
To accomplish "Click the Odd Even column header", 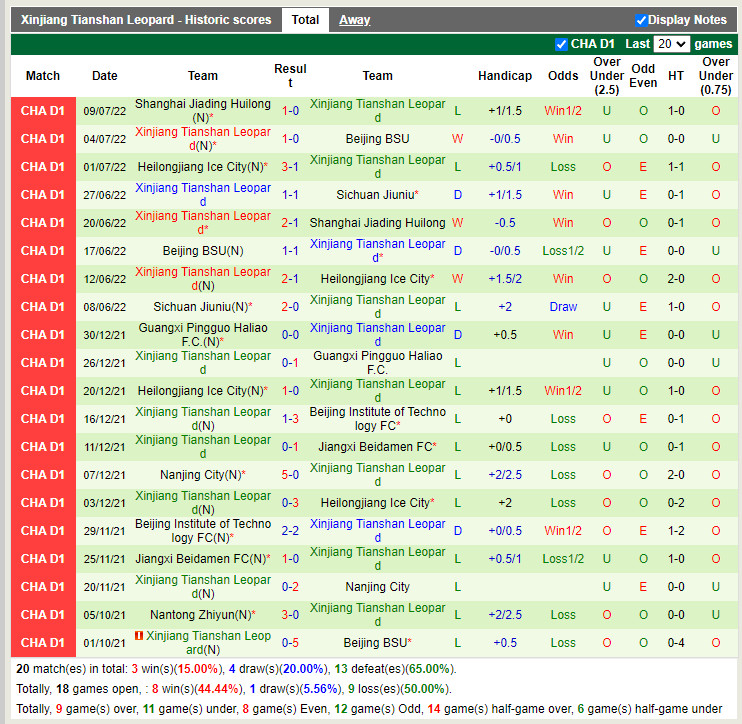I will coord(643,76).
